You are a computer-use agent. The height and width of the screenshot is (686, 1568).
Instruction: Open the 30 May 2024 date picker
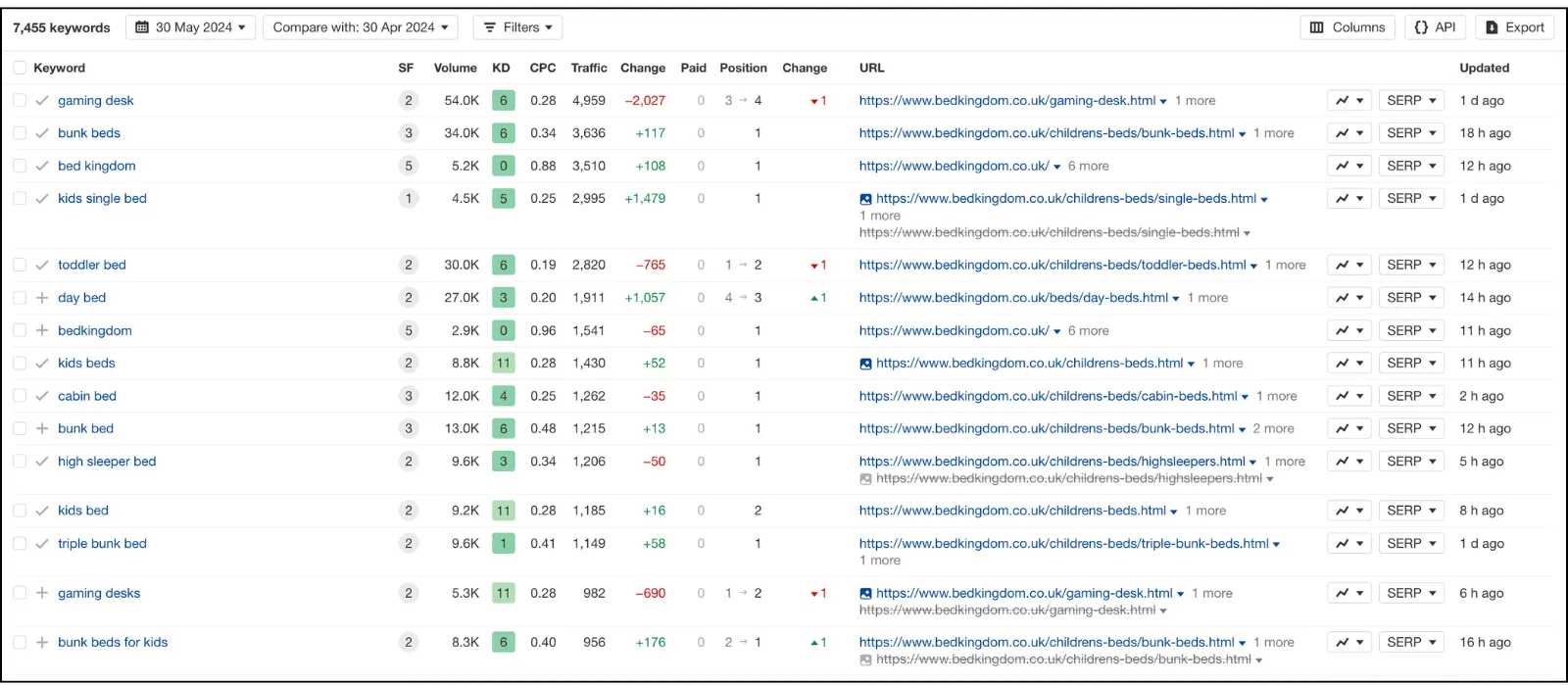(191, 27)
